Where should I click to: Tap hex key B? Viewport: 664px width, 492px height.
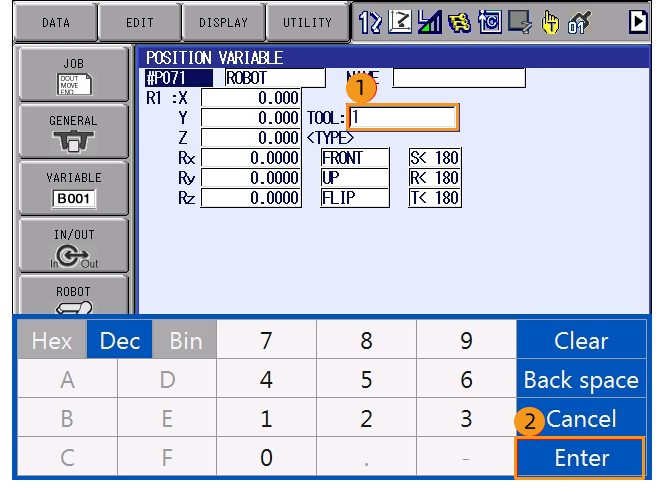pyautogui.click(x=67, y=417)
